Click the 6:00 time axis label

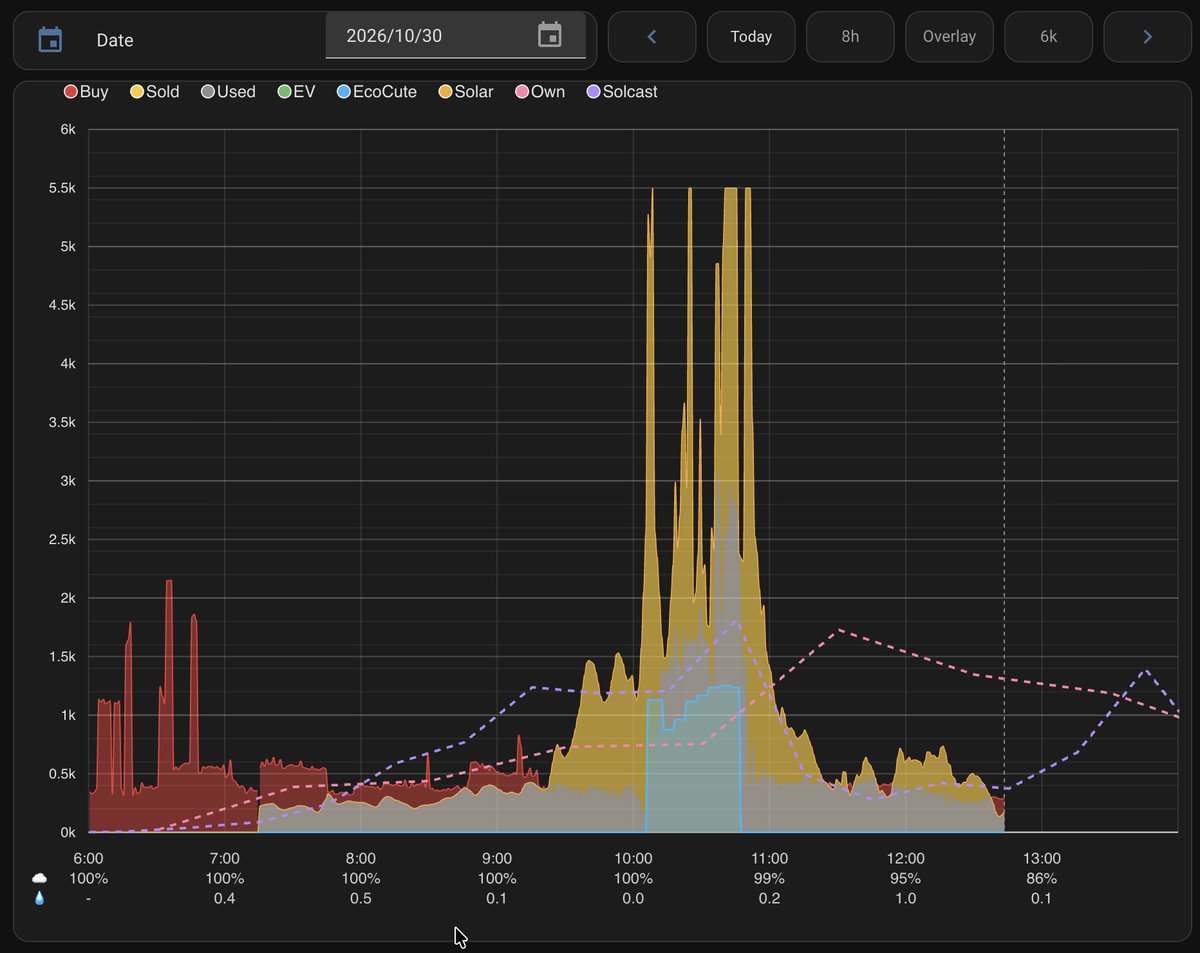point(89,859)
